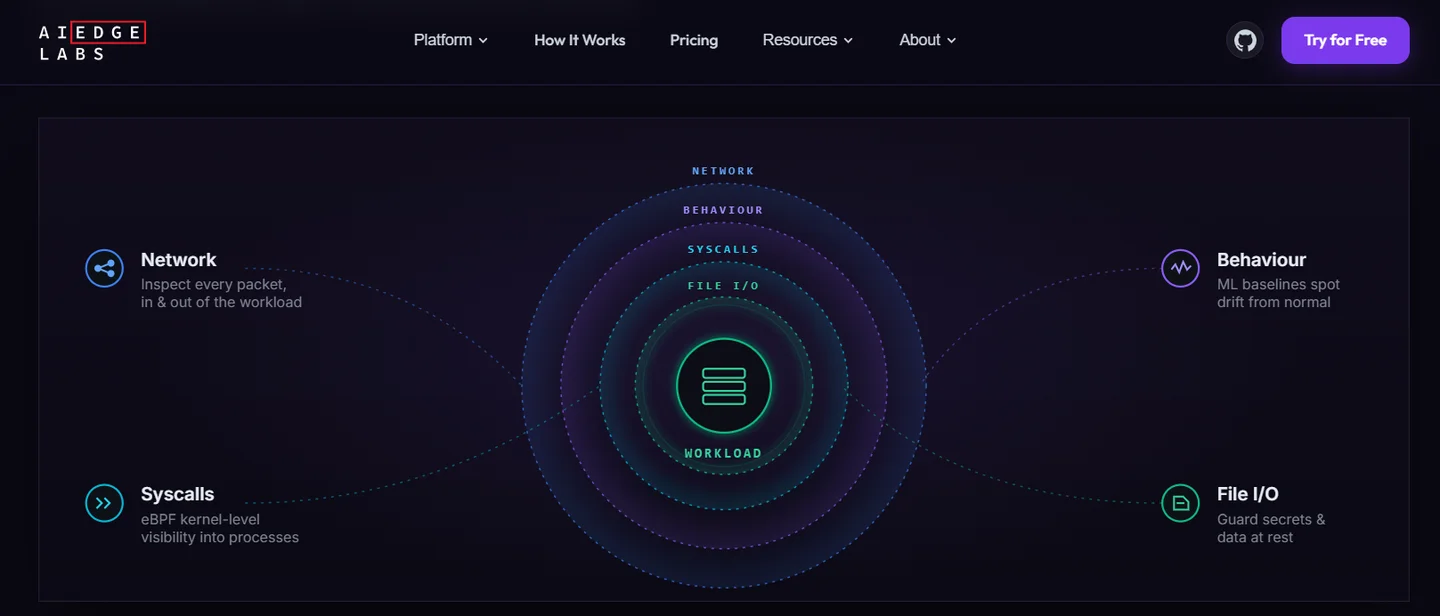This screenshot has height=616, width=1440.
Task: Click the WORKLOAD label under the core
Action: 723,453
